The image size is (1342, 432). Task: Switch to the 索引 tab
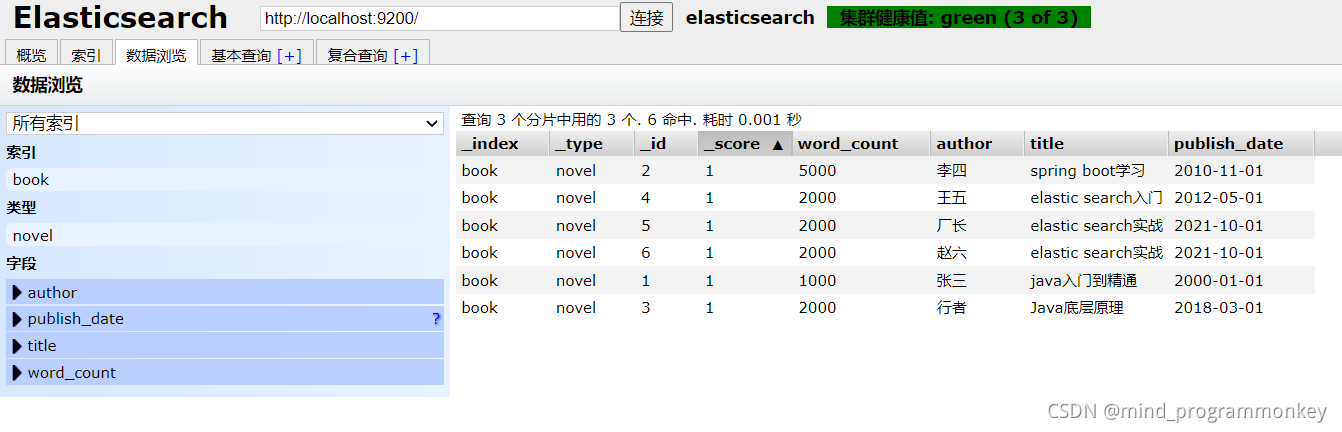[x=86, y=55]
